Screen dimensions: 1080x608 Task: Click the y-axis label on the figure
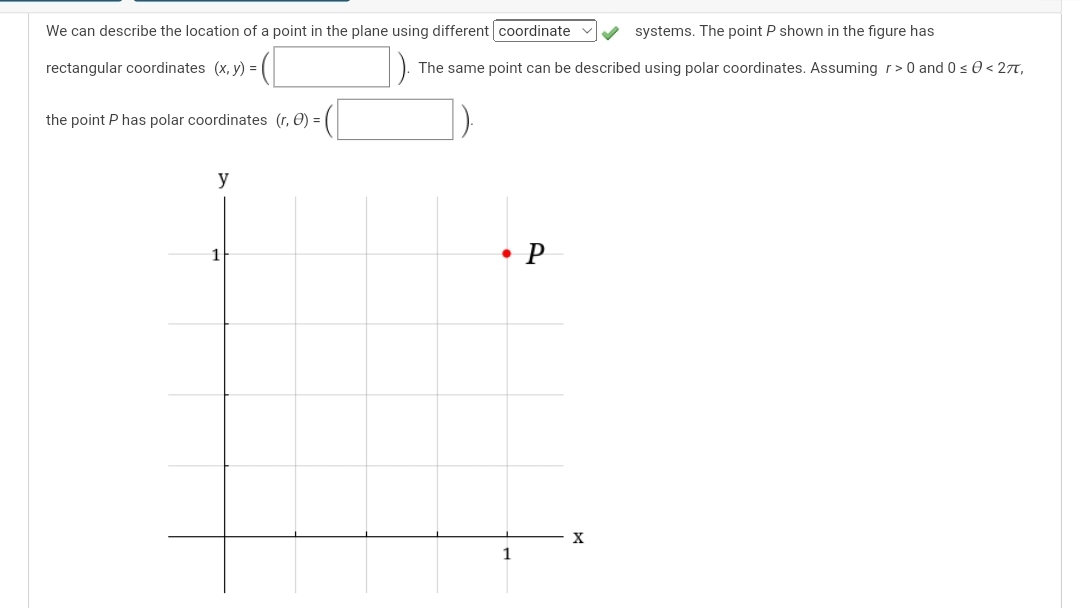point(222,178)
